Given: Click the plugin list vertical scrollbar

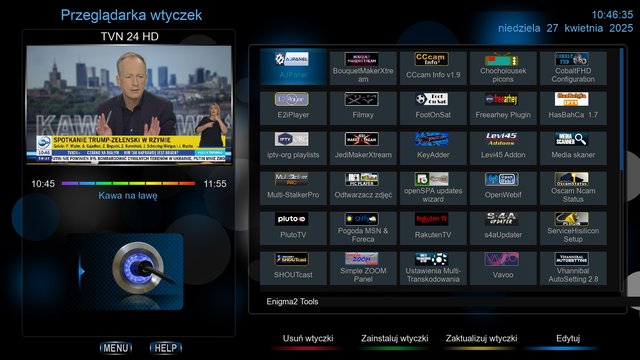Looking at the screenshot, I should [622, 169].
